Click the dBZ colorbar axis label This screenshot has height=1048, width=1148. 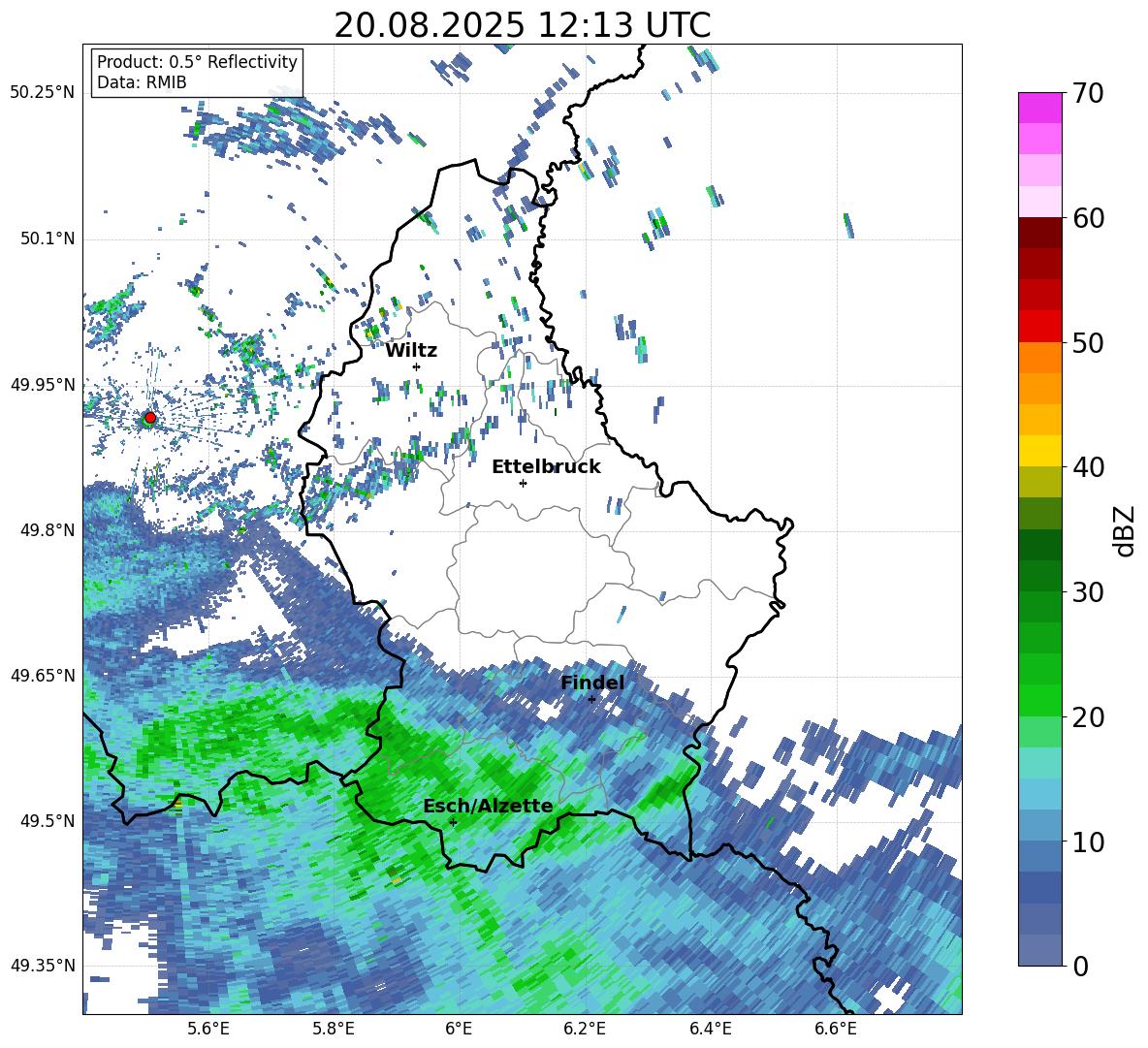pyautogui.click(x=1126, y=530)
